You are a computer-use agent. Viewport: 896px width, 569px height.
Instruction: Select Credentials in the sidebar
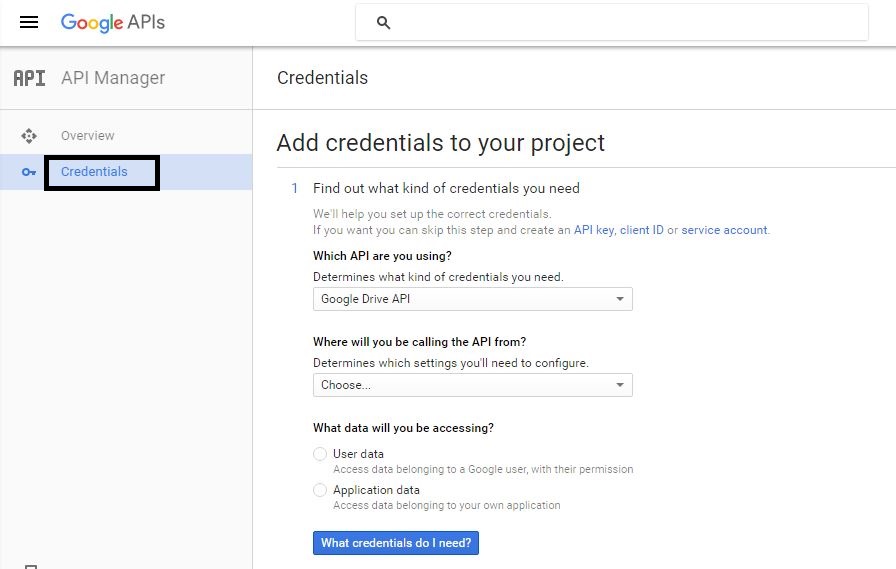tap(94, 172)
